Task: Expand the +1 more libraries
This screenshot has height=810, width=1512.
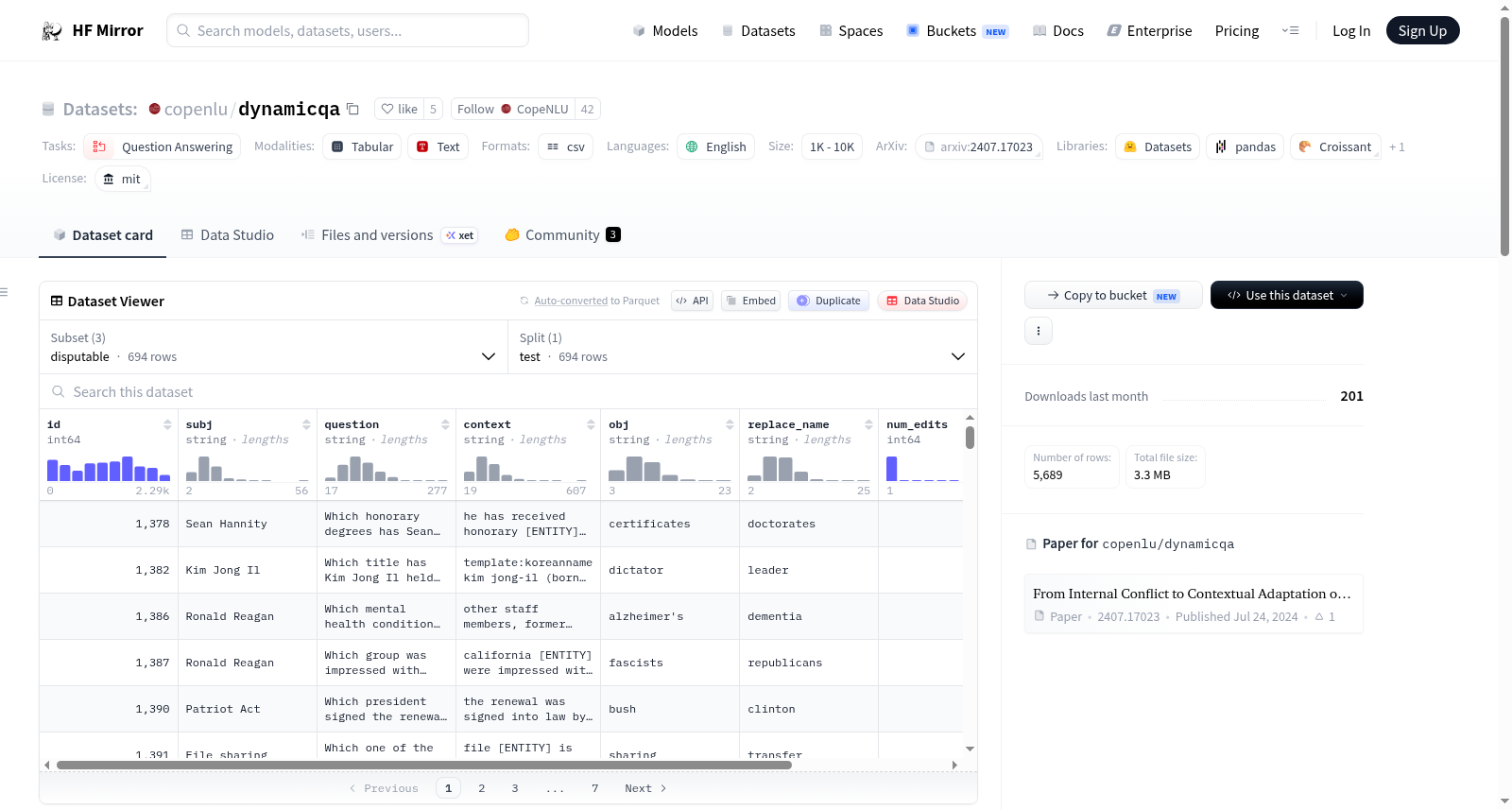Action: 1397,147
